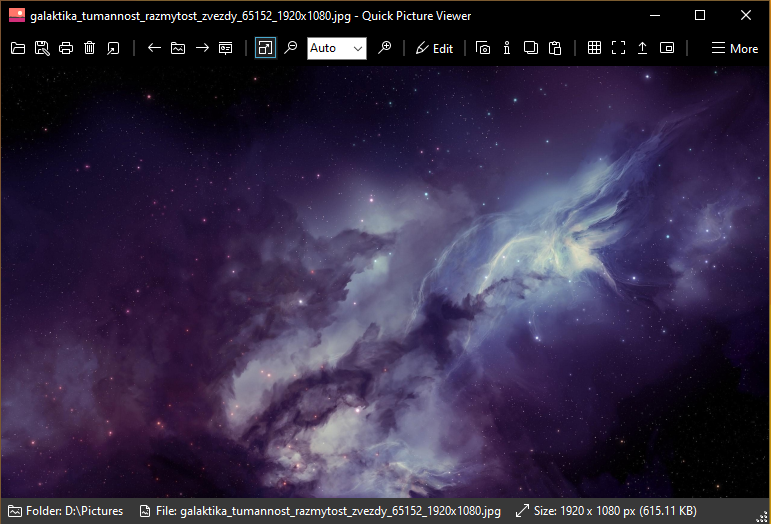Maximize the Quick Picture Viewer window
The height and width of the screenshot is (524, 771).
tap(700, 15)
